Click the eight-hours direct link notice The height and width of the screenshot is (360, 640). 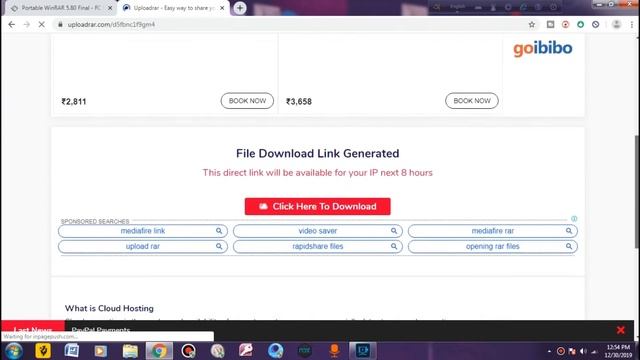[x=318, y=173]
